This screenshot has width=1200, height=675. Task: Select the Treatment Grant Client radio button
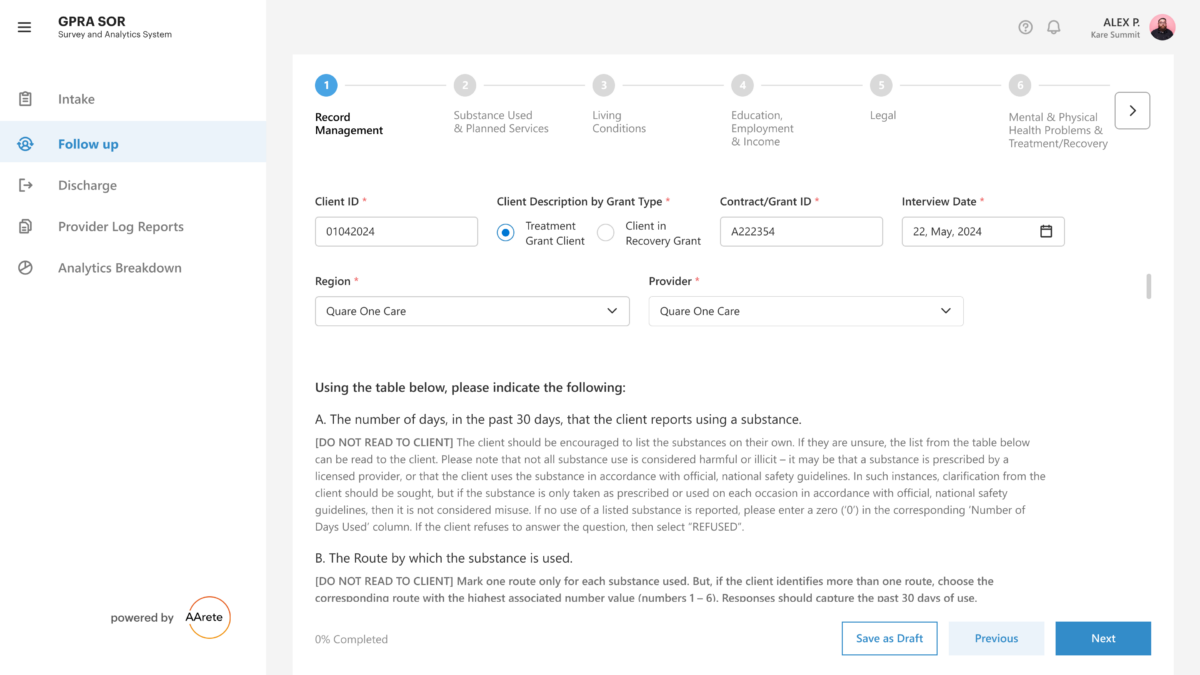tap(505, 232)
